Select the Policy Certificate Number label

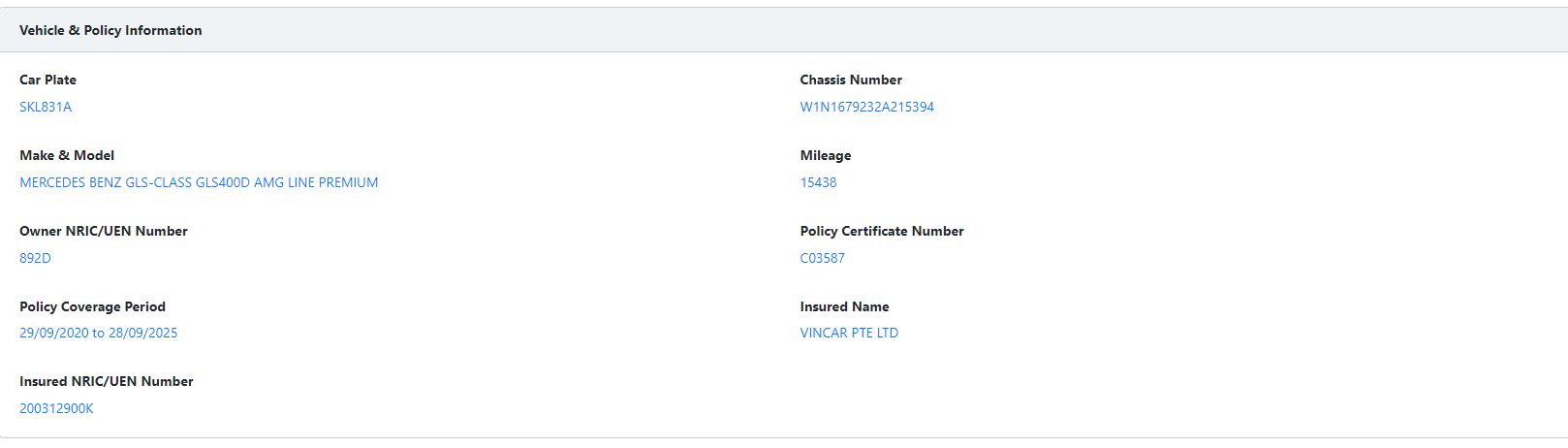(882, 231)
